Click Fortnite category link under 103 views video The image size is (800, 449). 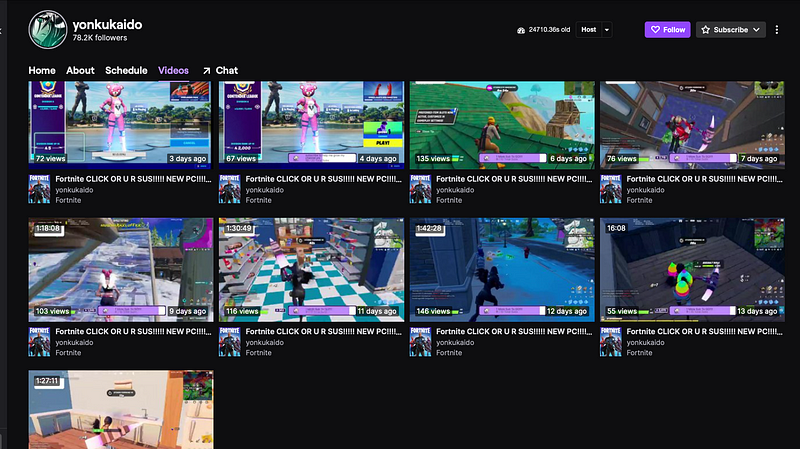point(68,353)
